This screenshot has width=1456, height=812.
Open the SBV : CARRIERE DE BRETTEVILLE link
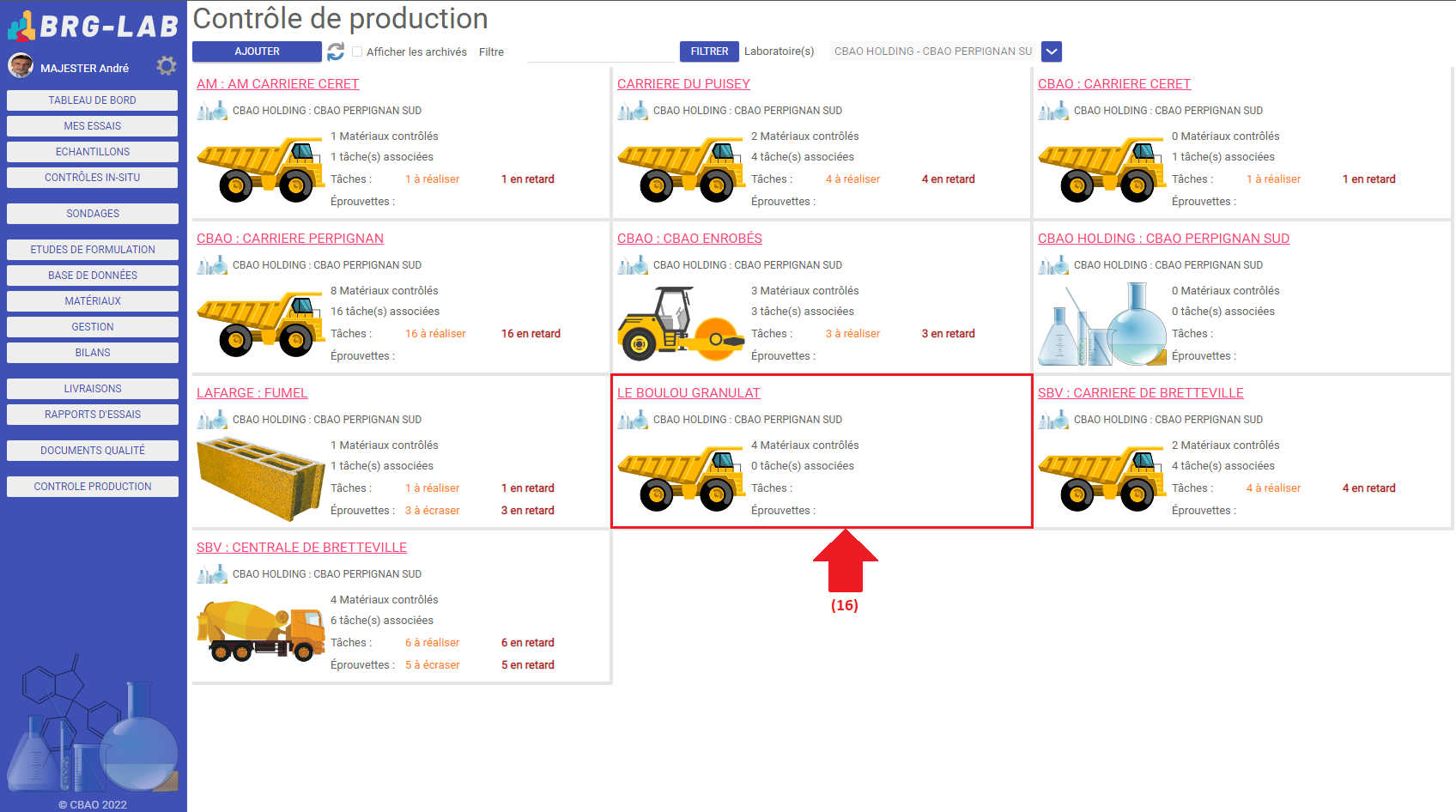click(1141, 393)
